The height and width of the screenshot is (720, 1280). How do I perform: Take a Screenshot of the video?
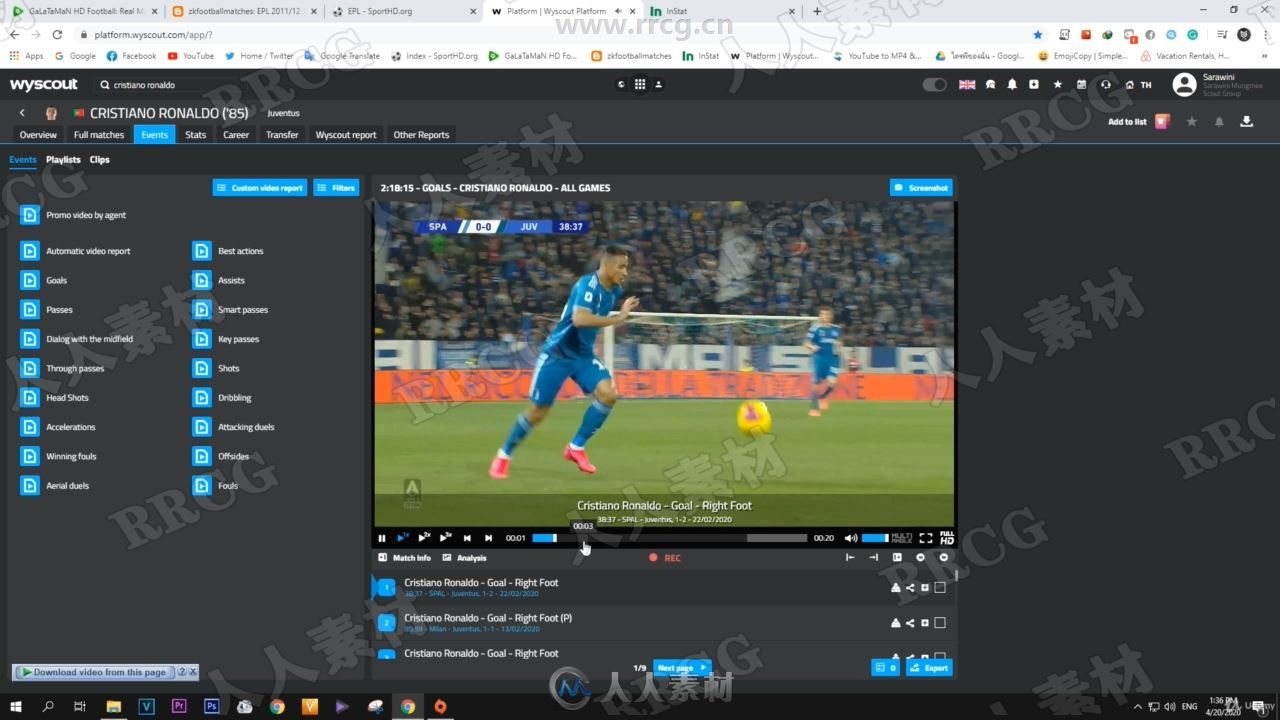[921, 187]
